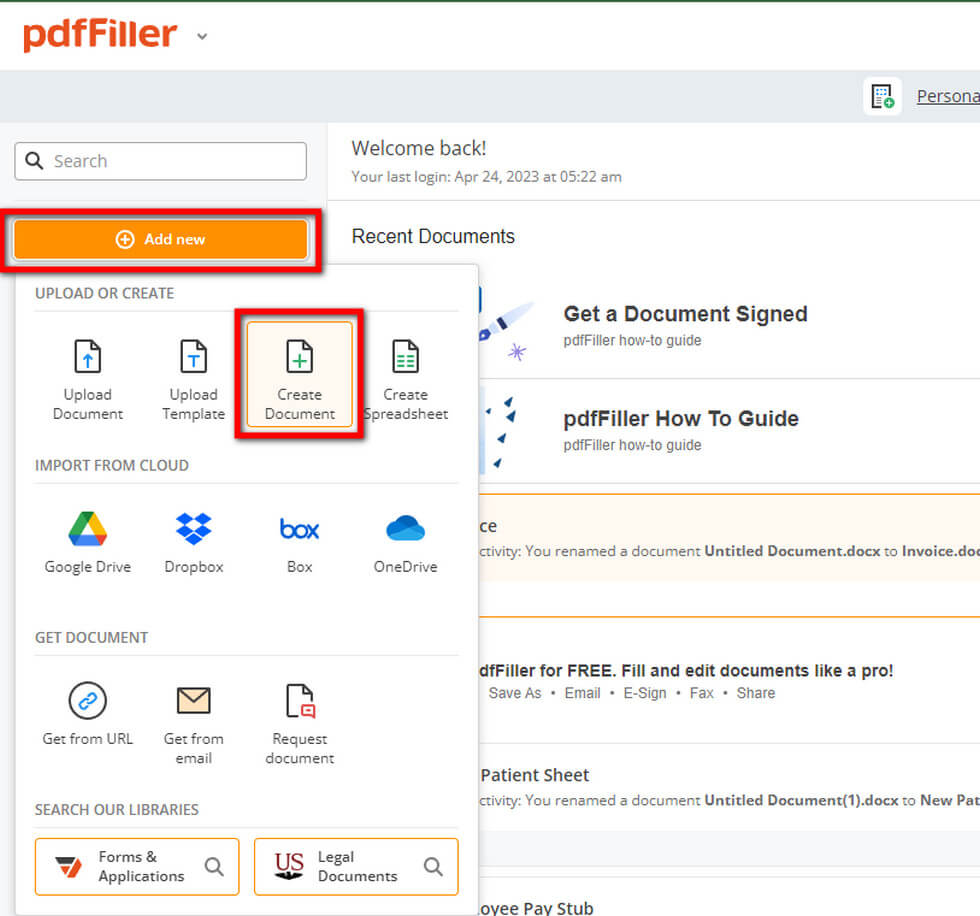Choose Get from email
This screenshot has height=916, width=980.
(193, 715)
